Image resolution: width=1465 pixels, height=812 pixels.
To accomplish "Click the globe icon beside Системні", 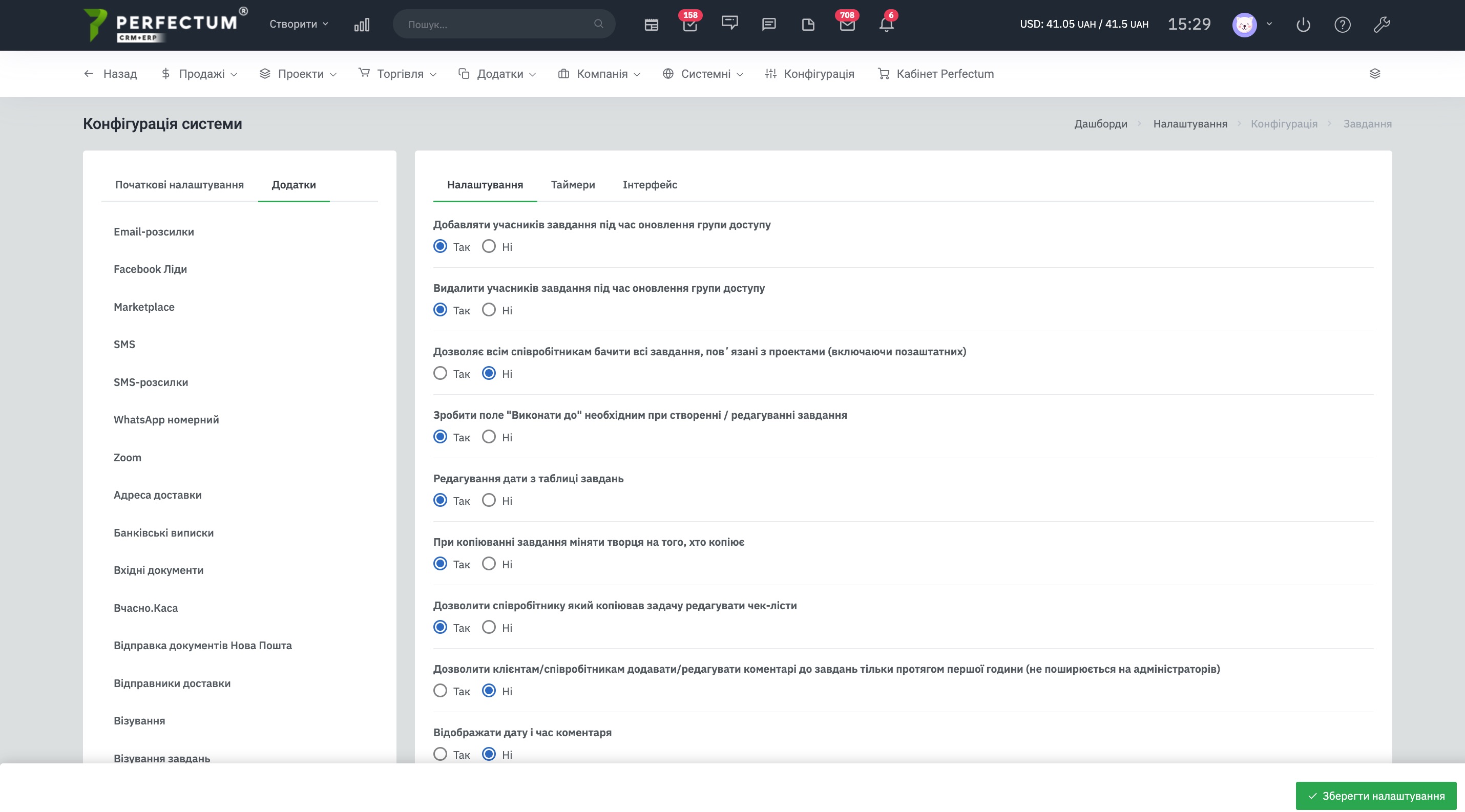I will pos(668,73).
